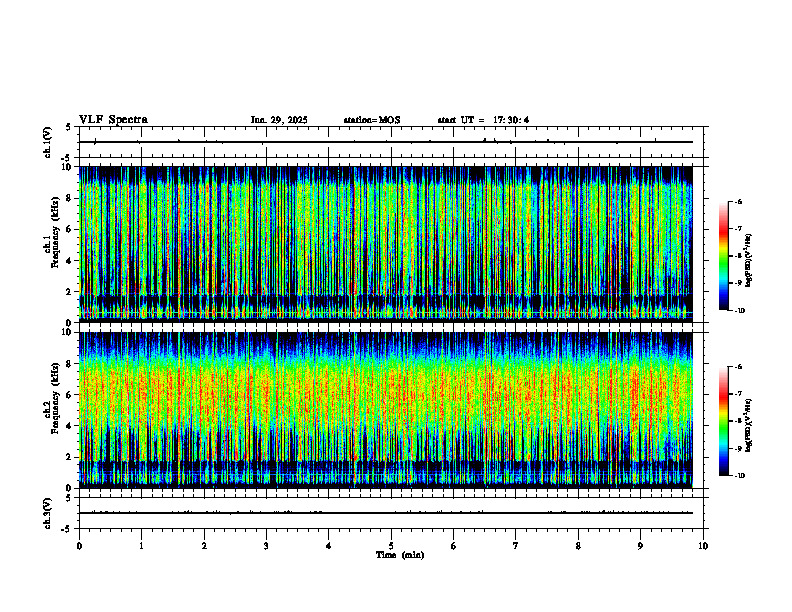This screenshot has height=612, width=792.
Task: Click the "VLF Spectra" plot title
Action: pyautogui.click(x=113, y=120)
